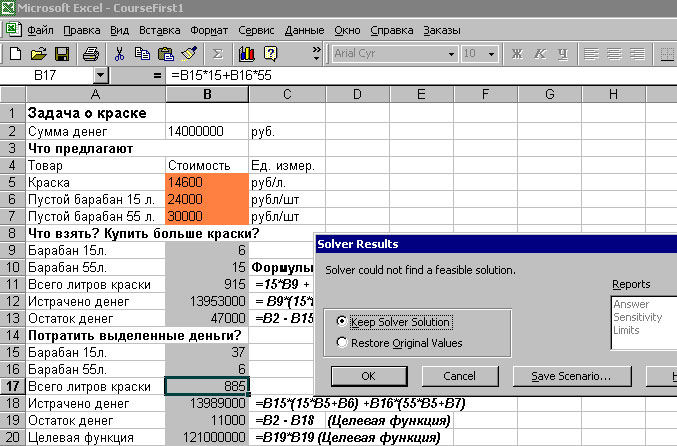Click the Print icon
This screenshot has width=677, height=446.
tap(91, 53)
